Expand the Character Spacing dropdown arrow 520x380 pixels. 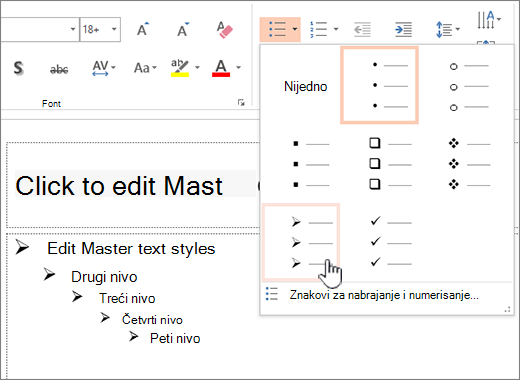pos(113,68)
